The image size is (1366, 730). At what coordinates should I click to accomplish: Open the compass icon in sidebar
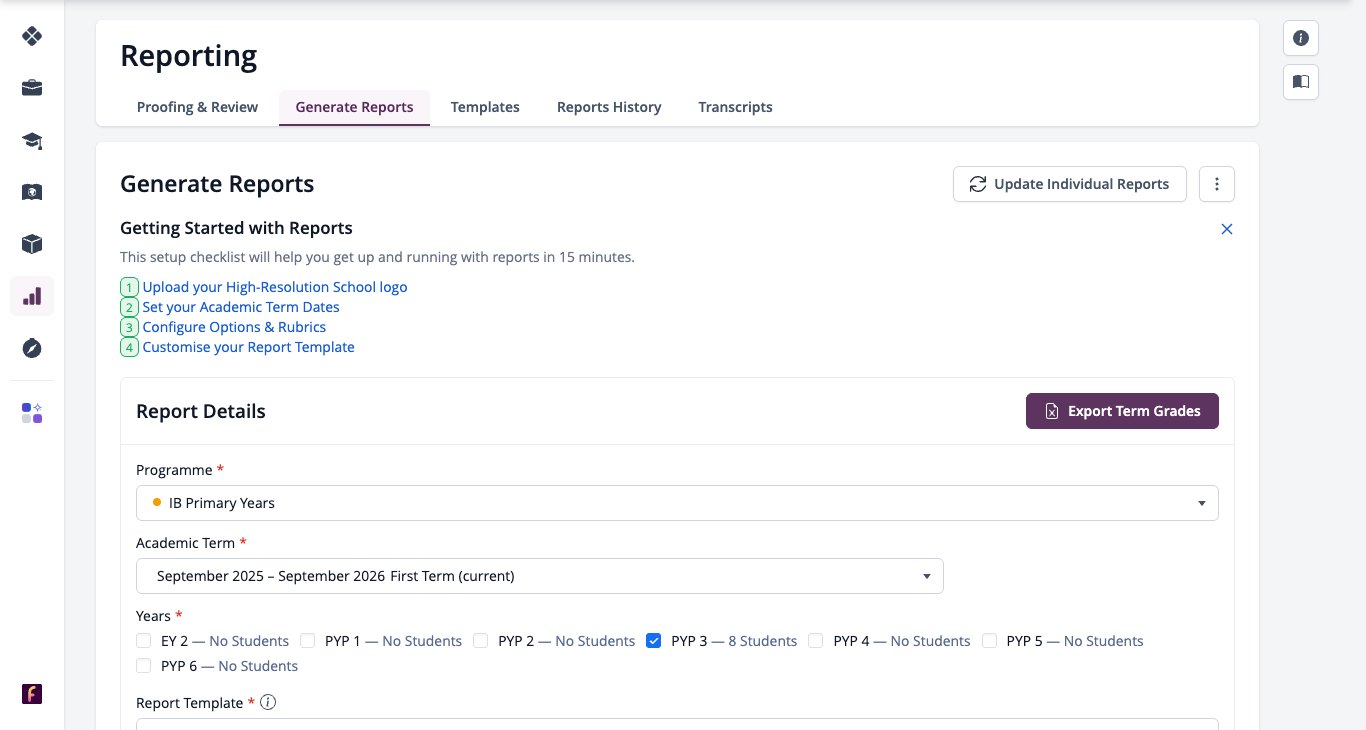32,348
